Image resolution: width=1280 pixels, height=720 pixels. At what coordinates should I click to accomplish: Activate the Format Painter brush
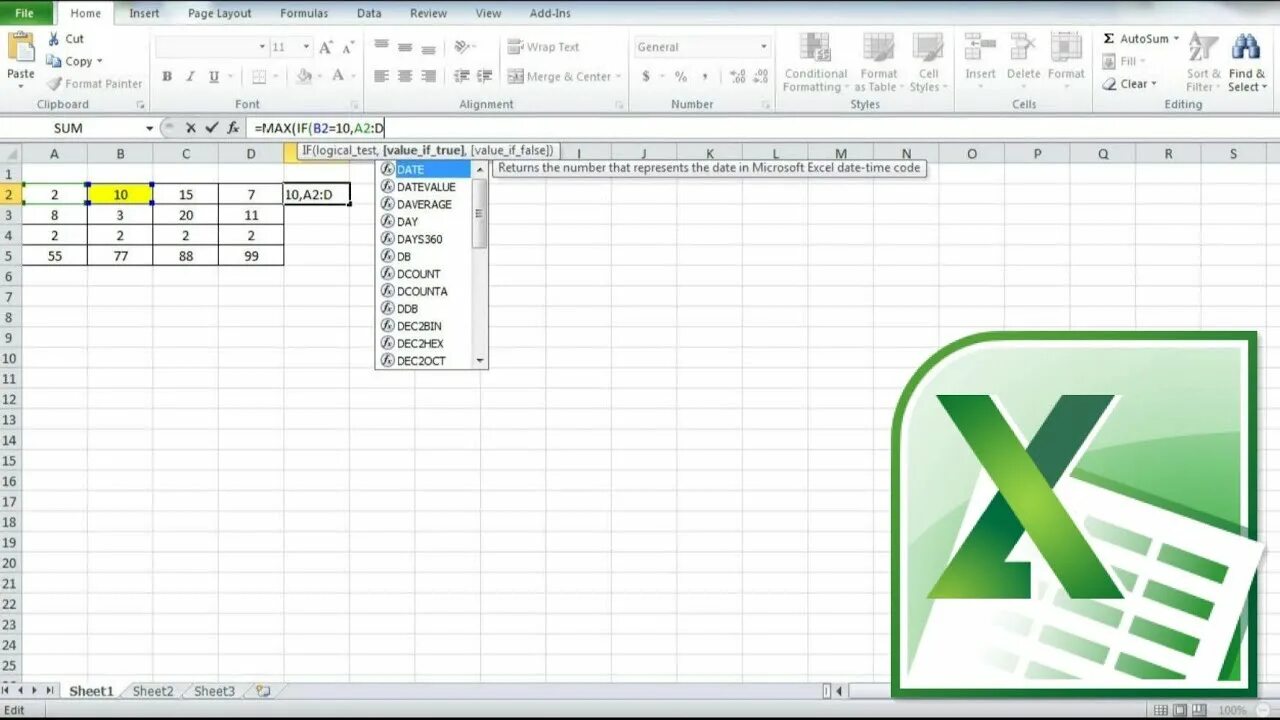point(54,84)
